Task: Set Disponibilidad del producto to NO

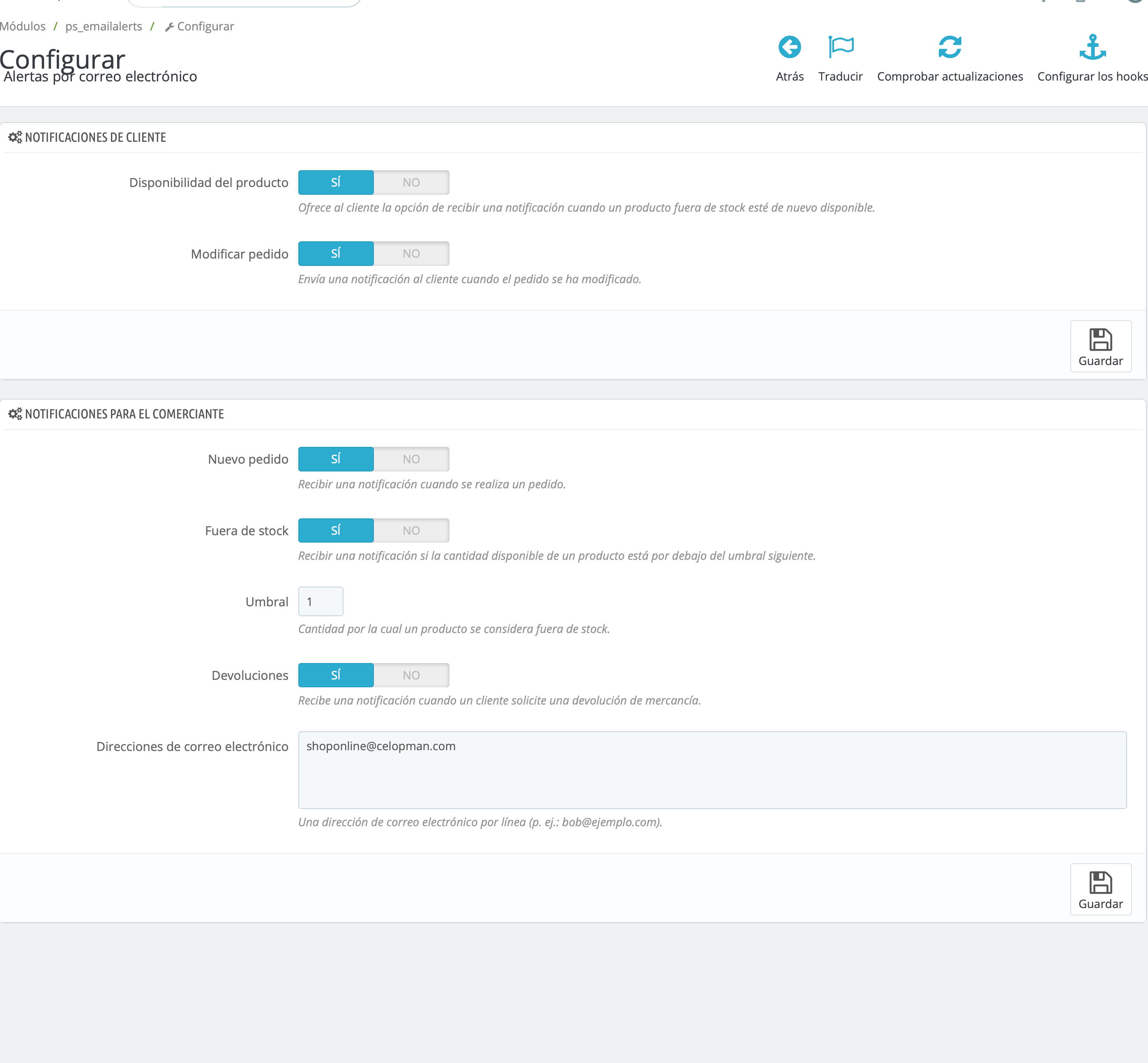Action: (x=411, y=183)
